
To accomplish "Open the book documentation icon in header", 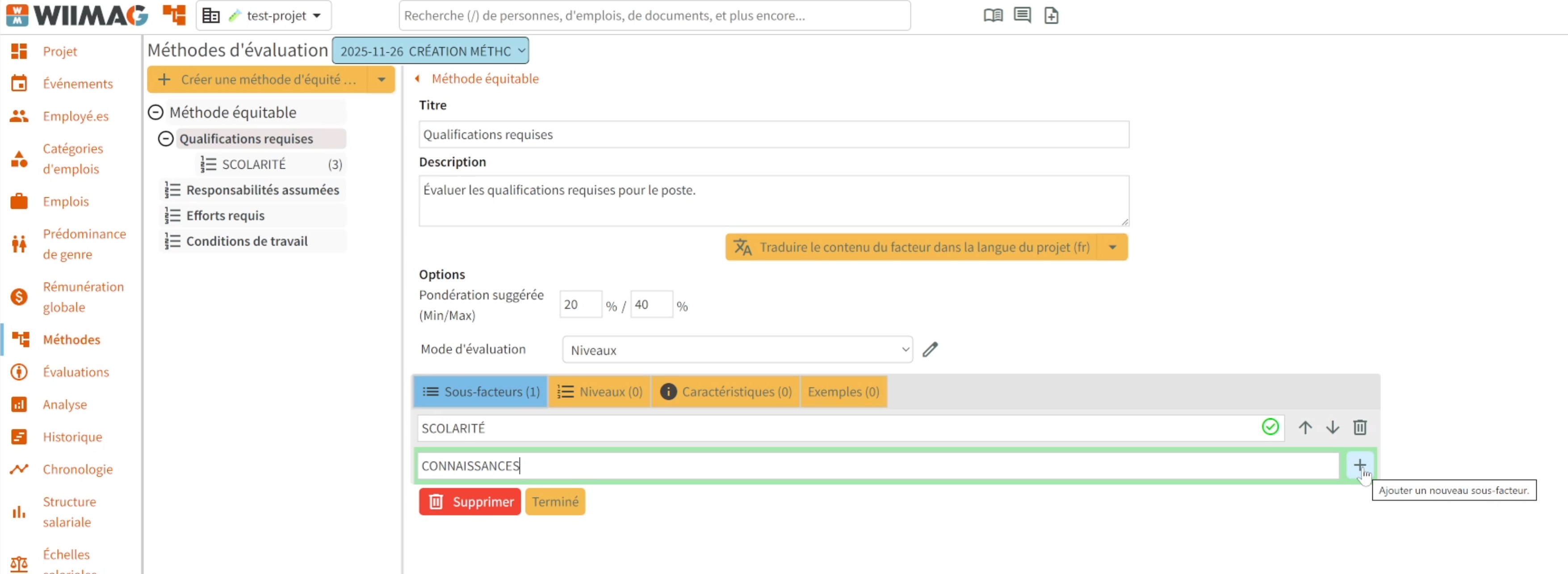I will [993, 15].
